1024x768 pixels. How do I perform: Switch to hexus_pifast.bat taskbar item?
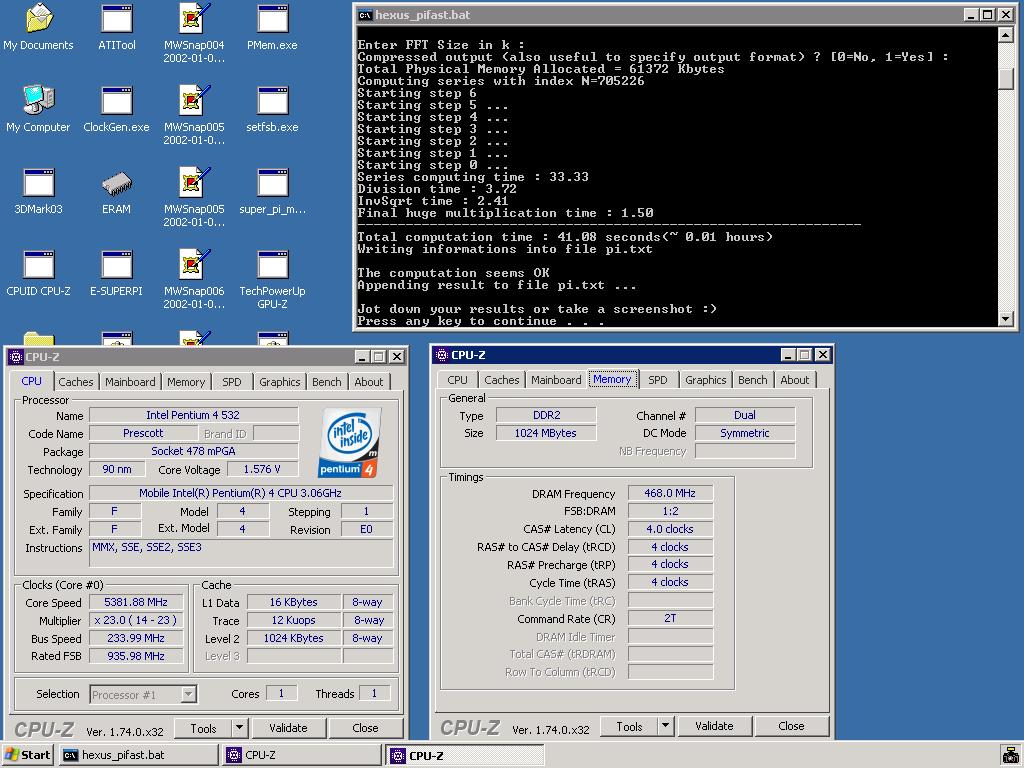coord(138,755)
